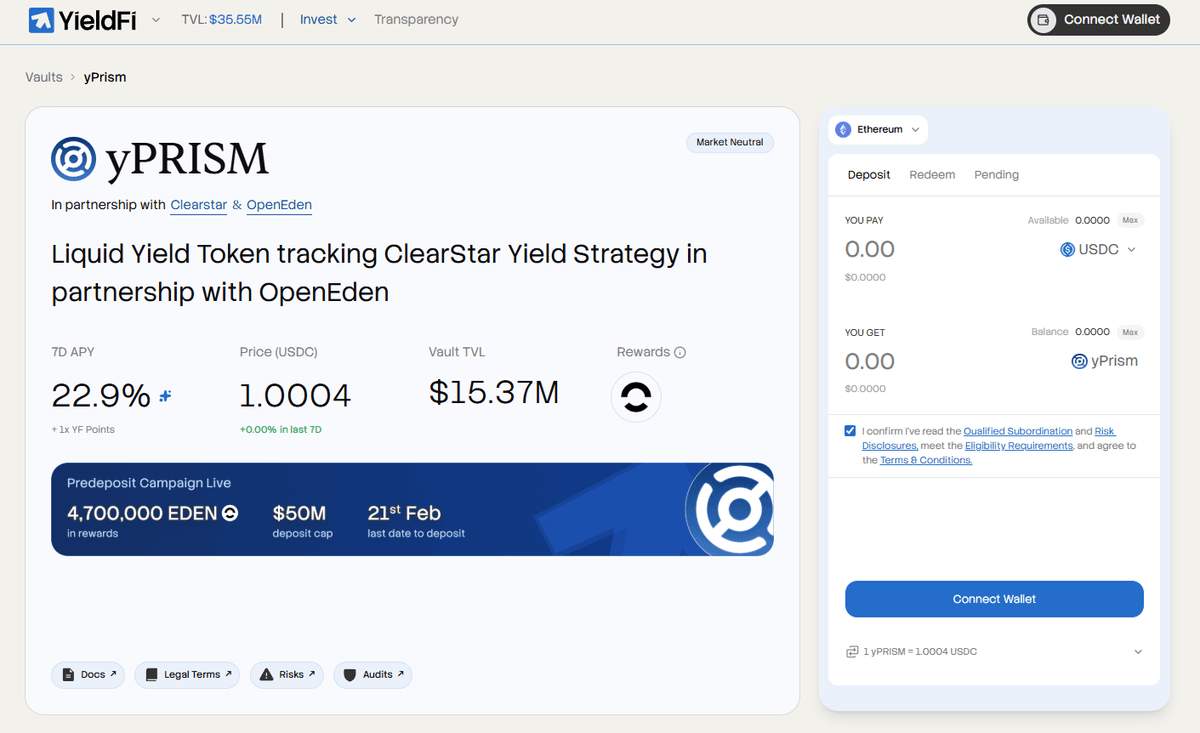Image resolution: width=1200 pixels, height=733 pixels.
Task: Toggle the disclosures confirmation checkbox
Action: 850,431
